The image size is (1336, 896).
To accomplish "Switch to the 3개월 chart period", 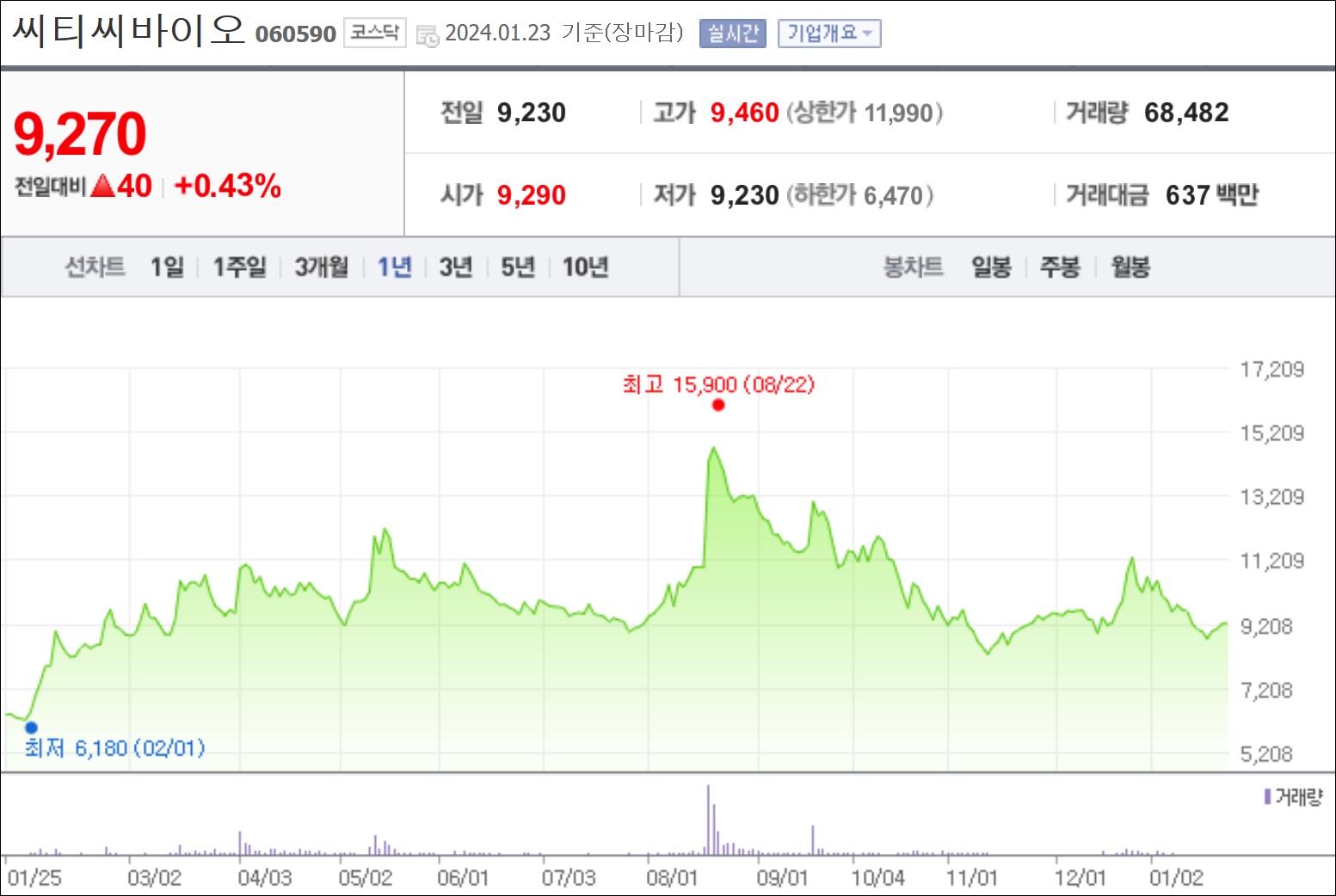I will 322,267.
